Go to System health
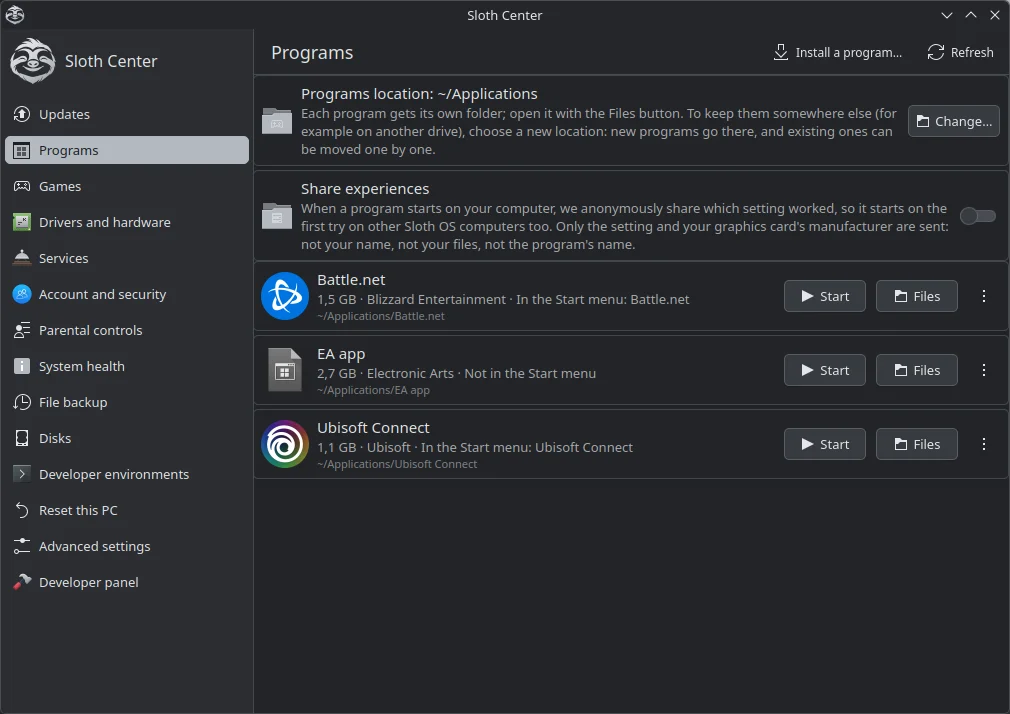Screen dimensions: 1010x714 click(127, 366)
